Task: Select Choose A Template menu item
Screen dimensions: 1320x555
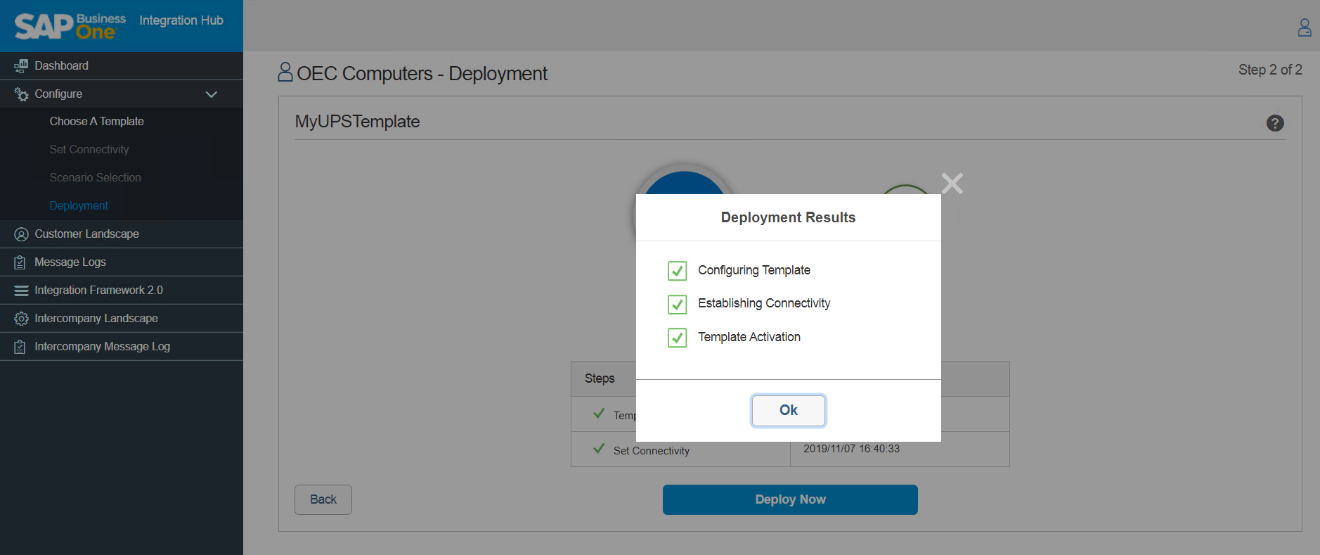Action: click(97, 121)
